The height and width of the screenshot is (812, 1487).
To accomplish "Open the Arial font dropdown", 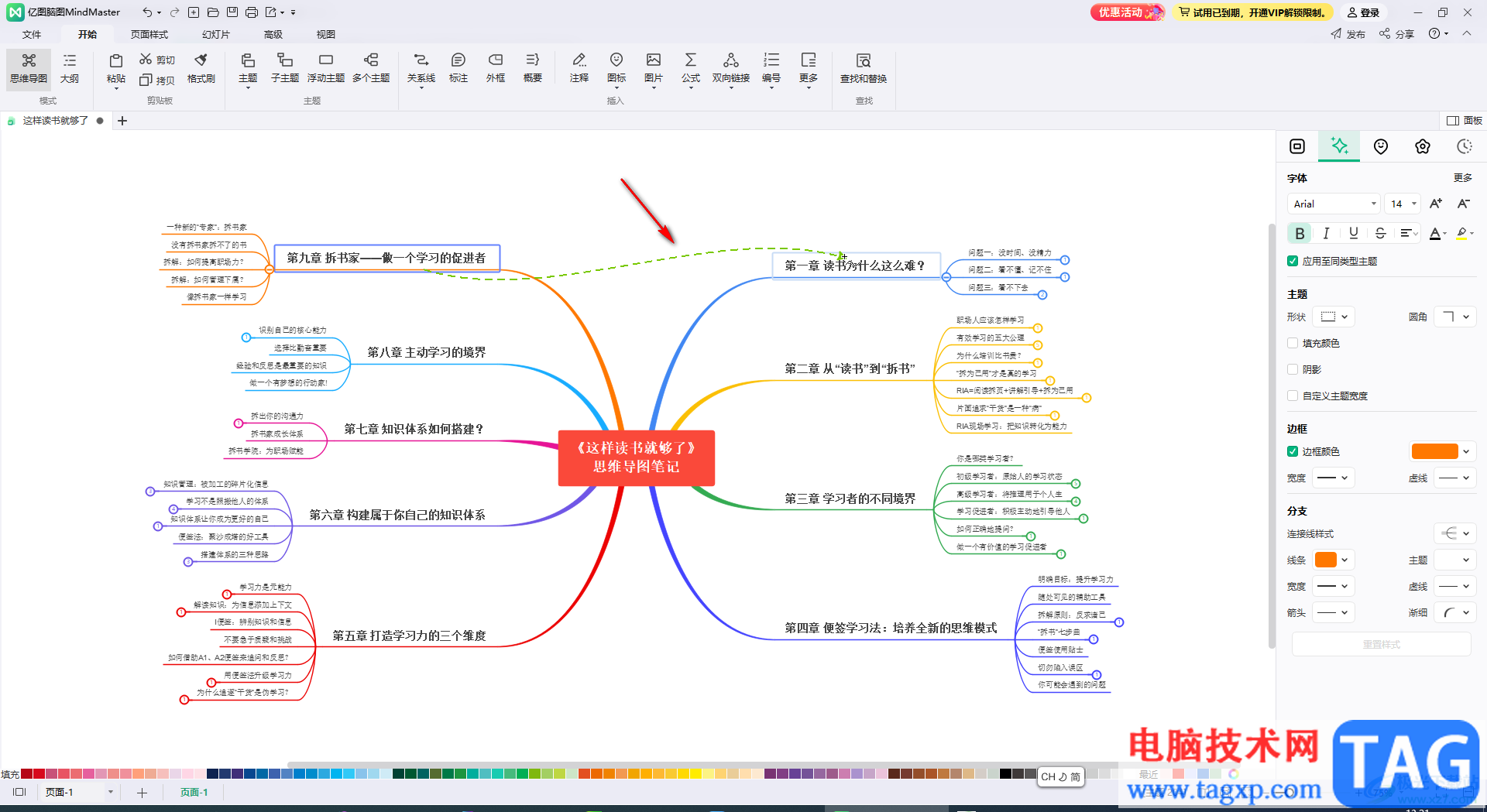I will click(1334, 204).
